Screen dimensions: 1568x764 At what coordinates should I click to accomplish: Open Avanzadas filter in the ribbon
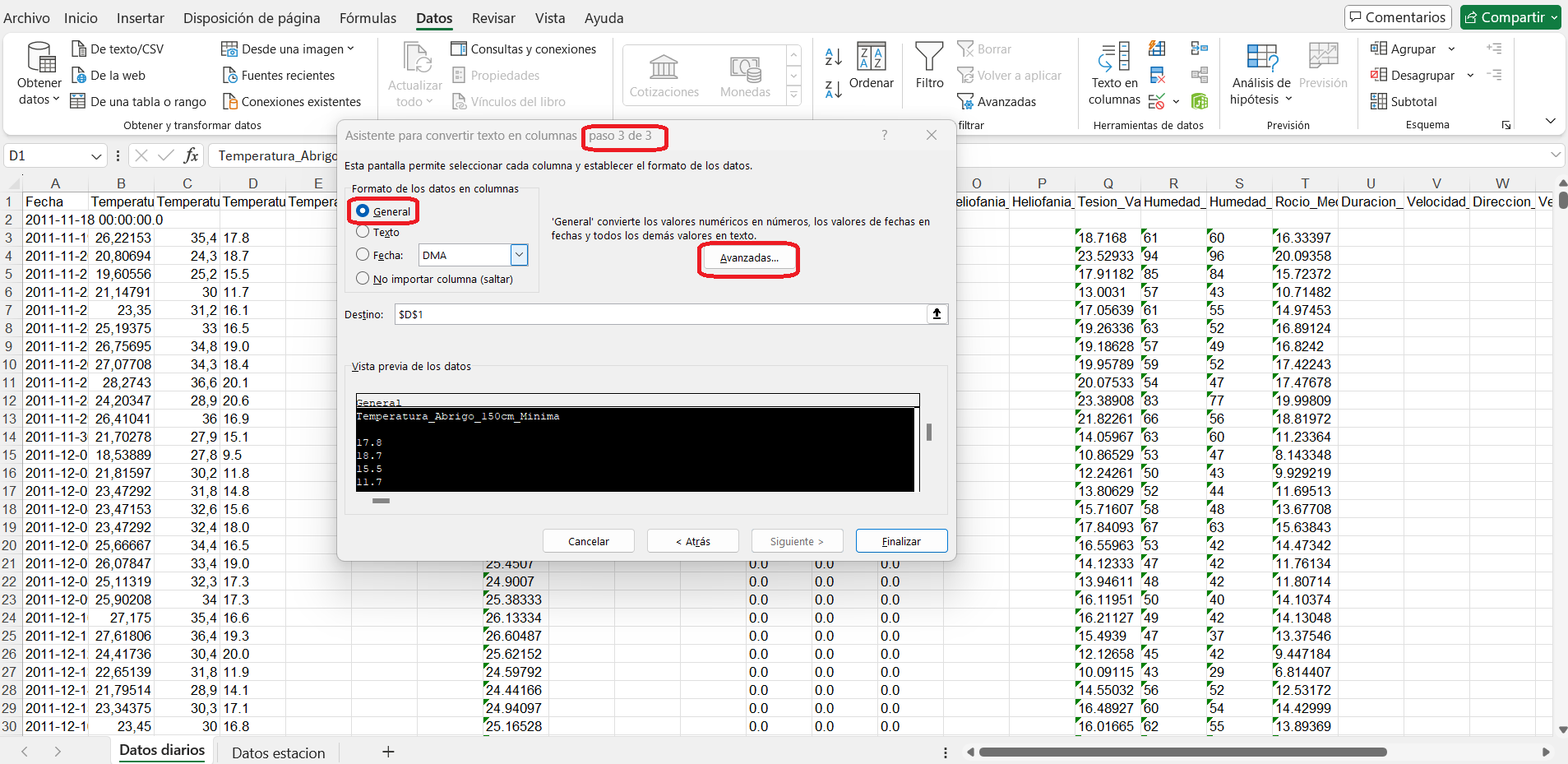tap(997, 102)
